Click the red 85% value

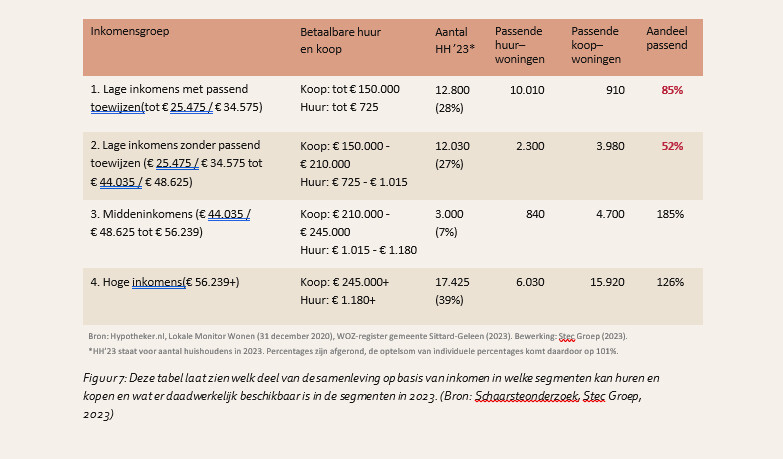point(671,90)
